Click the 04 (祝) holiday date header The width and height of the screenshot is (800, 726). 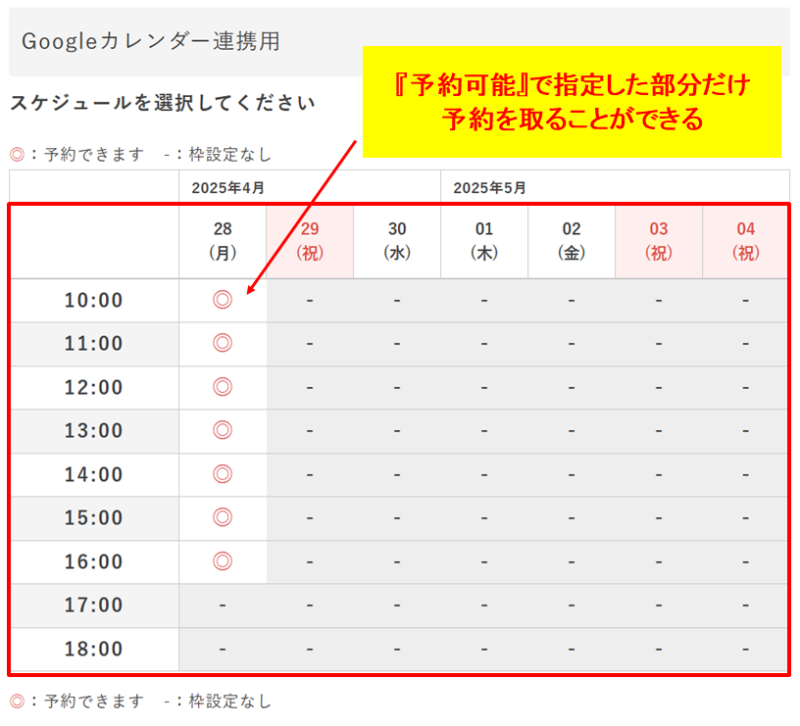[746, 241]
